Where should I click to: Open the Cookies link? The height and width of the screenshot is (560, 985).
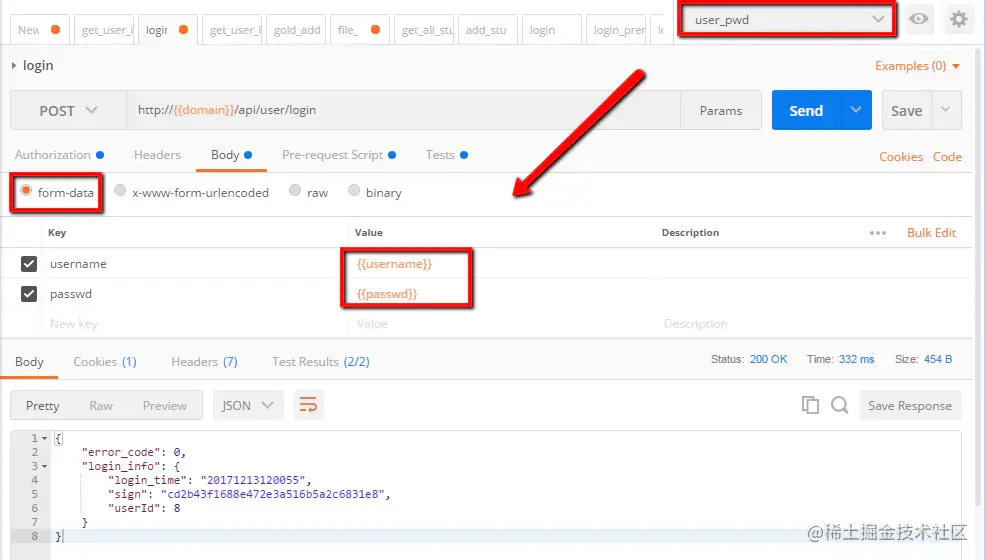point(901,156)
